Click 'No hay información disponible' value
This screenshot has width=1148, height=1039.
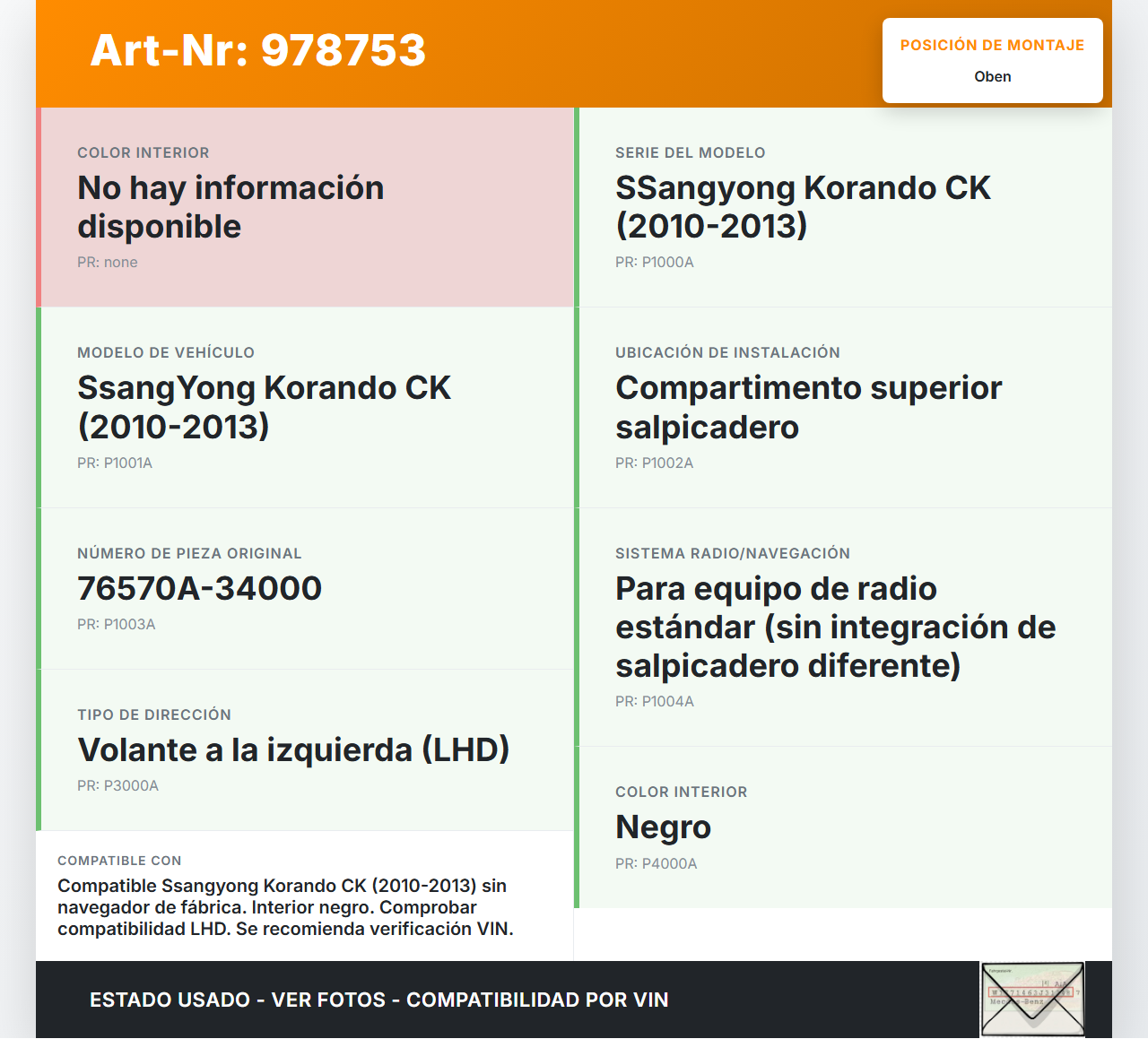(x=230, y=207)
